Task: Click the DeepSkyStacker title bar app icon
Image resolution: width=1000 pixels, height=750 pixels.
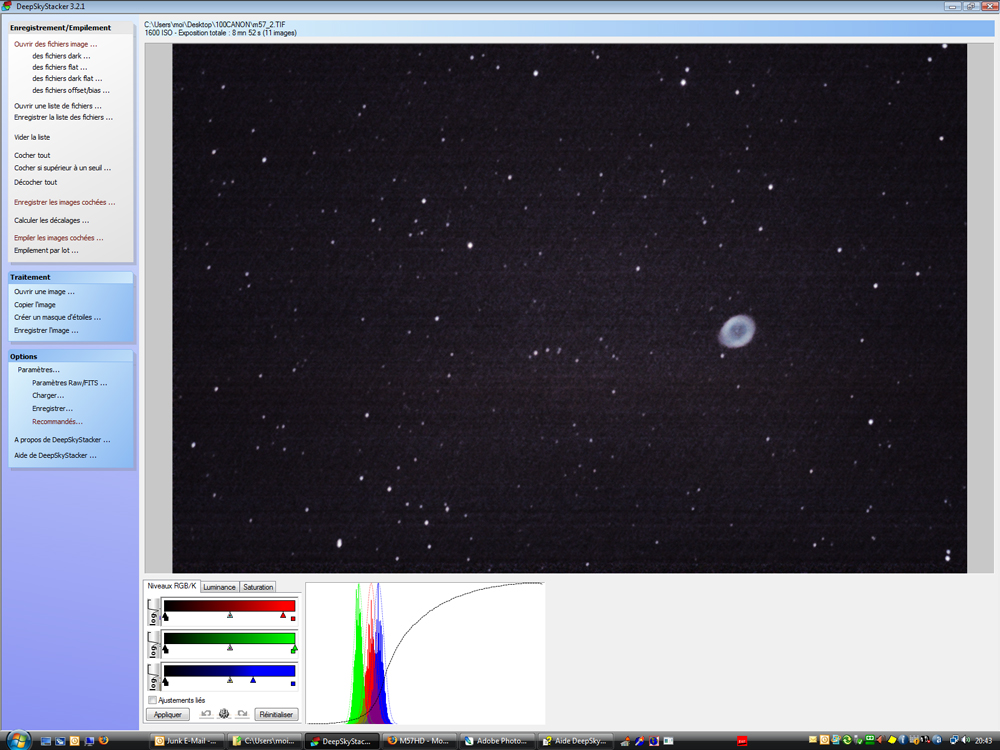Action: [x=6, y=6]
